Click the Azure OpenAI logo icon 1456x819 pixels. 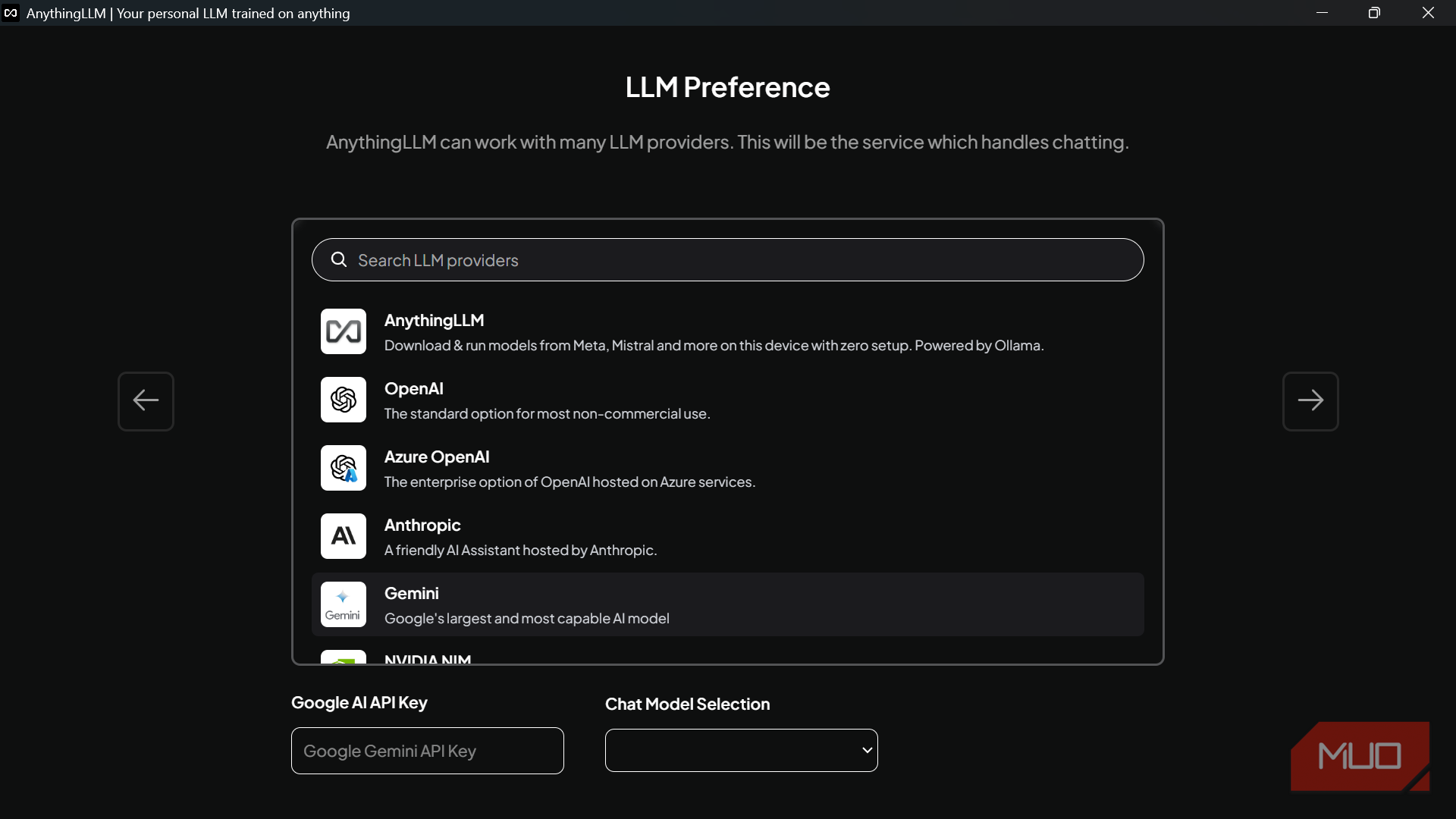(x=344, y=468)
